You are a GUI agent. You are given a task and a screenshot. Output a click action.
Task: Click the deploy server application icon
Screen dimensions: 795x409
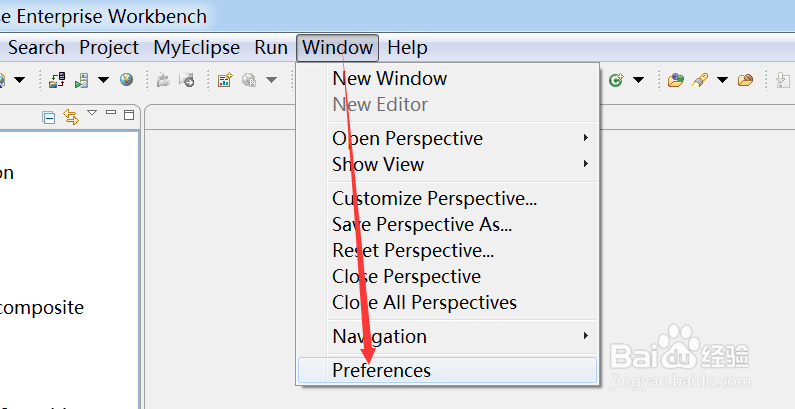click(x=57, y=80)
